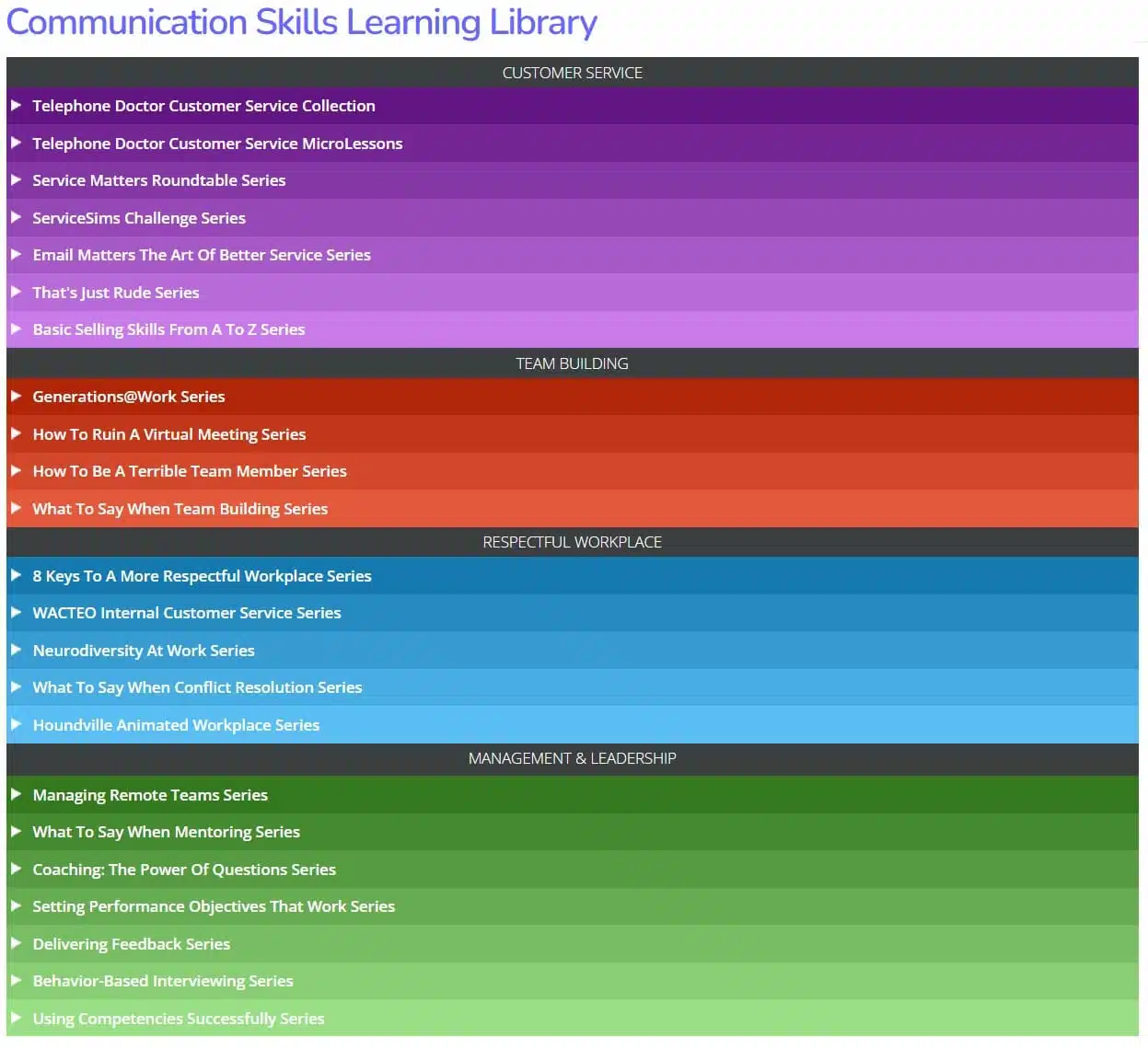Open What To Say When Mentoring Series title

coord(167,832)
